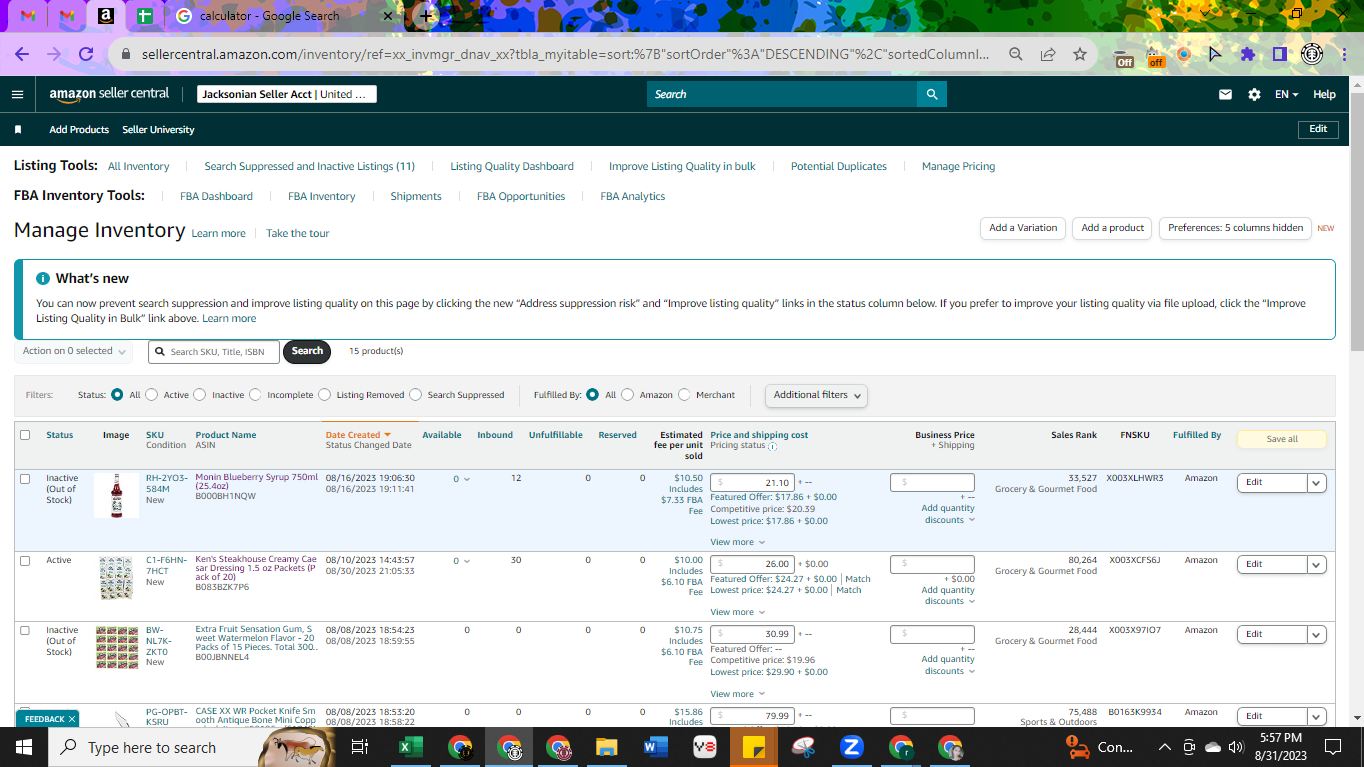Click the Save all button

pos(1282,439)
